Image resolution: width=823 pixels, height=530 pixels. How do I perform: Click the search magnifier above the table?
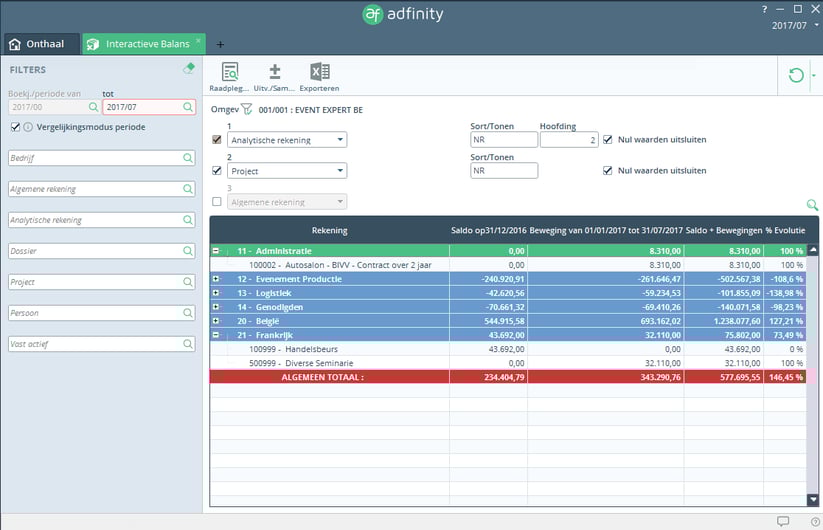click(x=812, y=204)
